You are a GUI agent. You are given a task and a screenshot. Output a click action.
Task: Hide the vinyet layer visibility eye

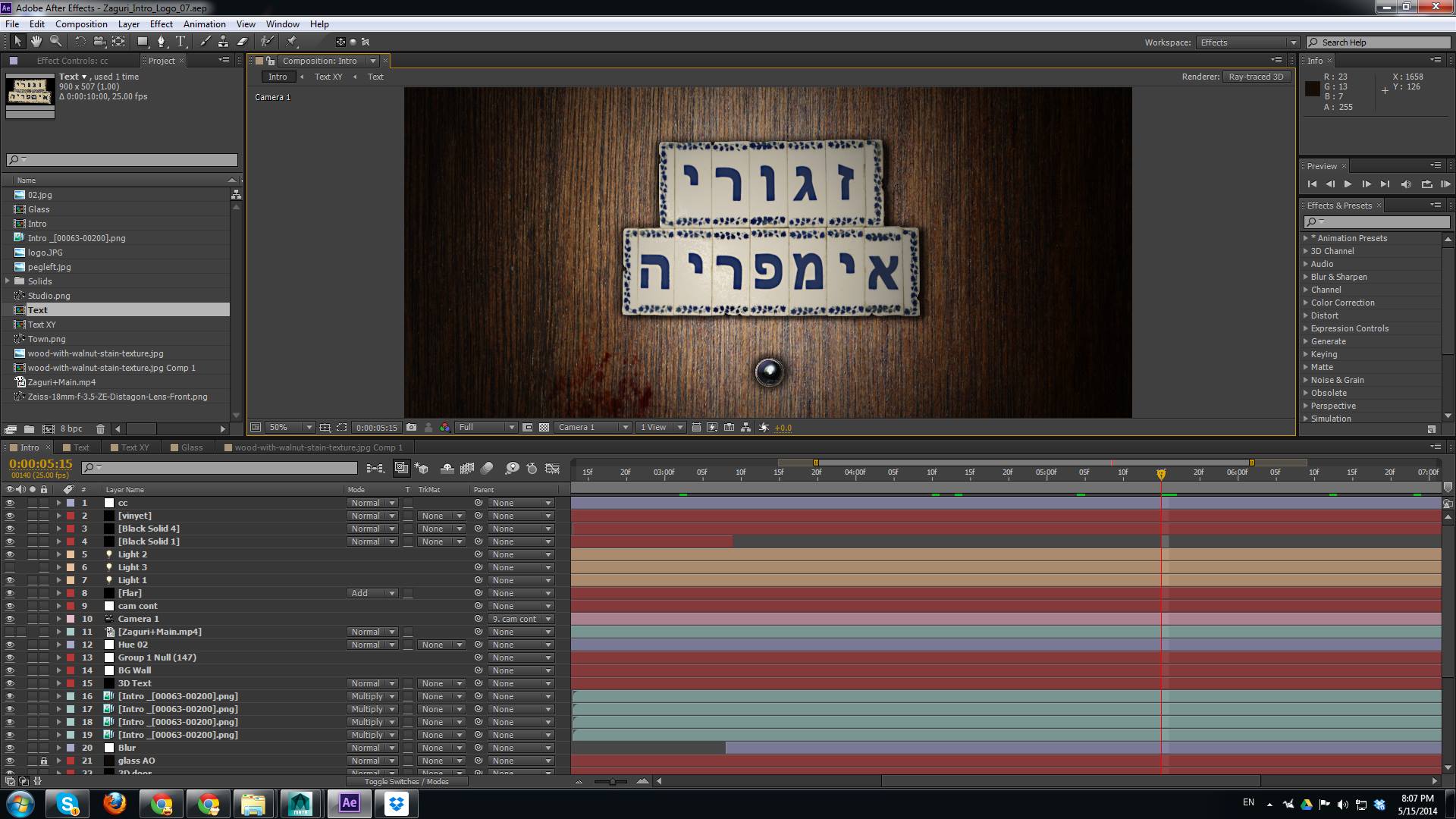click(10, 516)
